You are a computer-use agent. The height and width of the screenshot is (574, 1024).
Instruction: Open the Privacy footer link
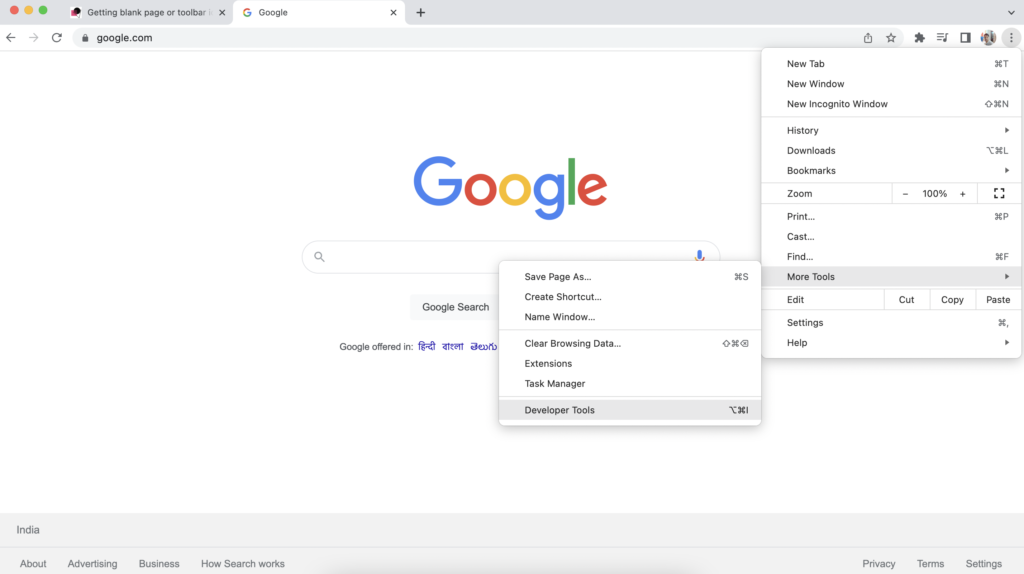[x=879, y=564]
